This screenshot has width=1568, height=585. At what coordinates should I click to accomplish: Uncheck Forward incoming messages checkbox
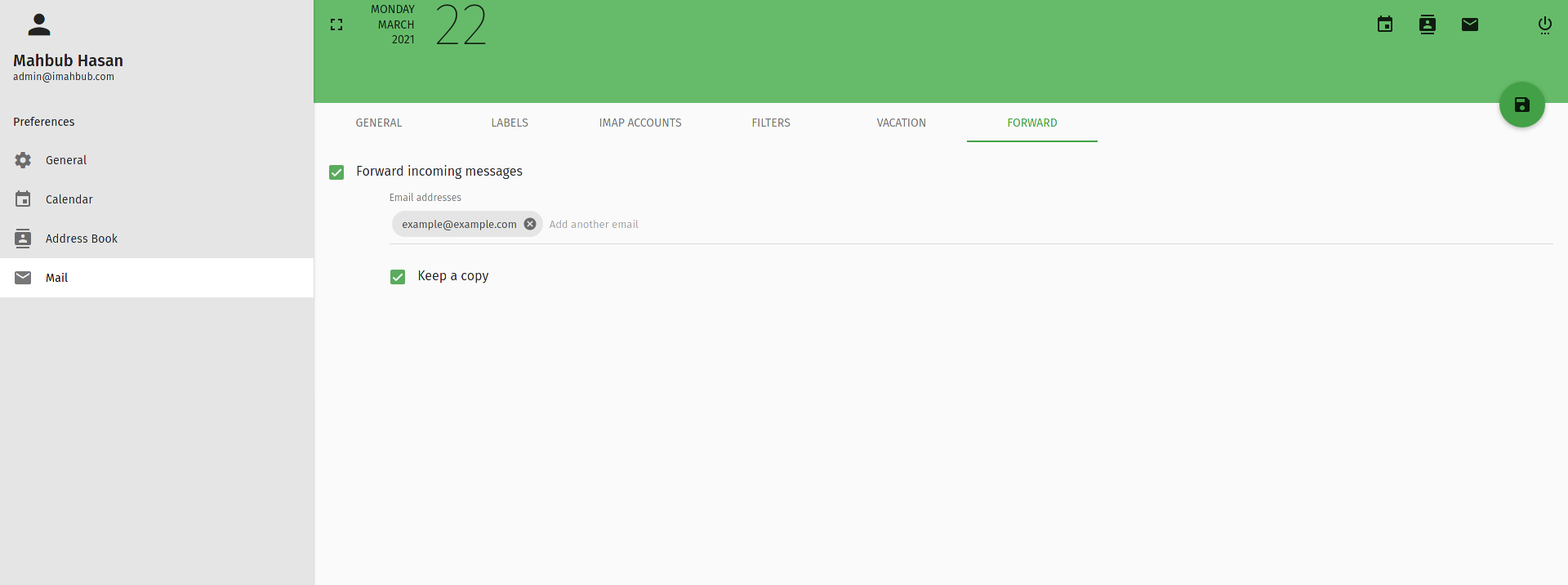pyautogui.click(x=336, y=172)
